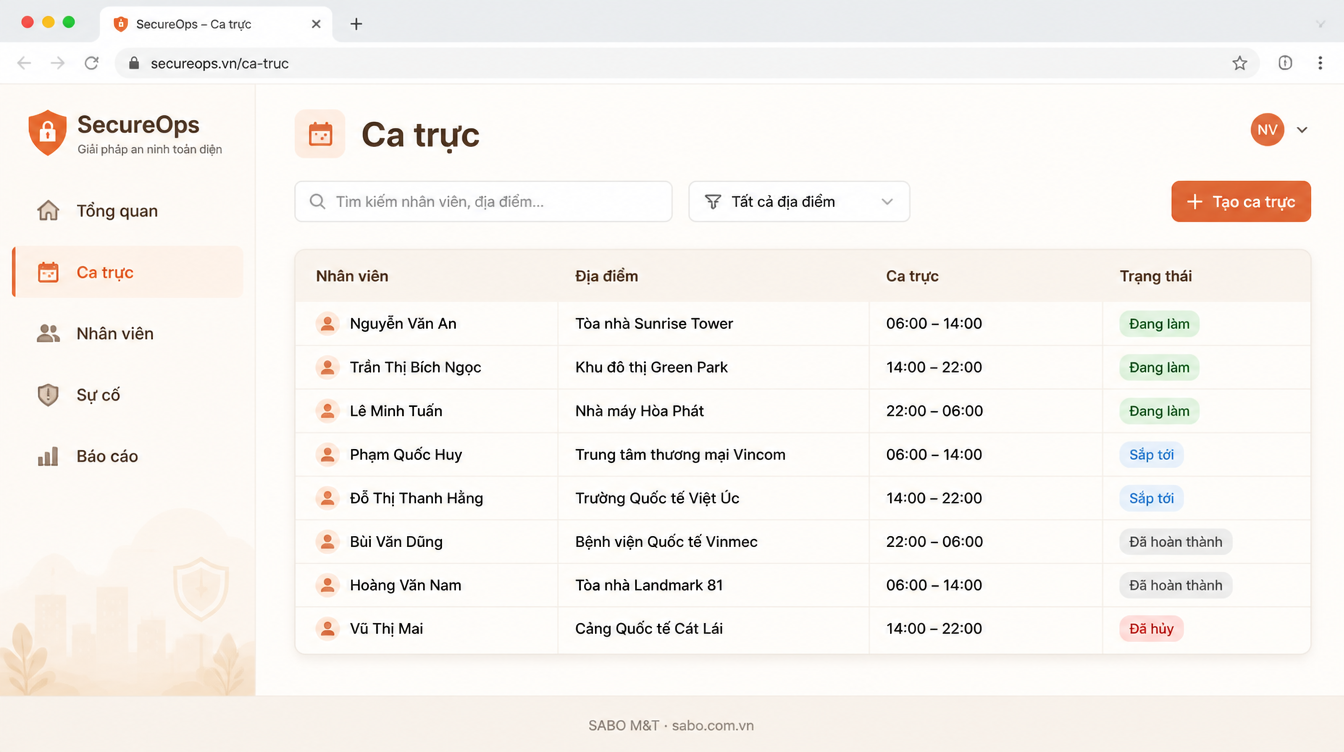Click Nhà máy Hòa Phát cell
Screen dimensions: 1344x752
[639, 411]
